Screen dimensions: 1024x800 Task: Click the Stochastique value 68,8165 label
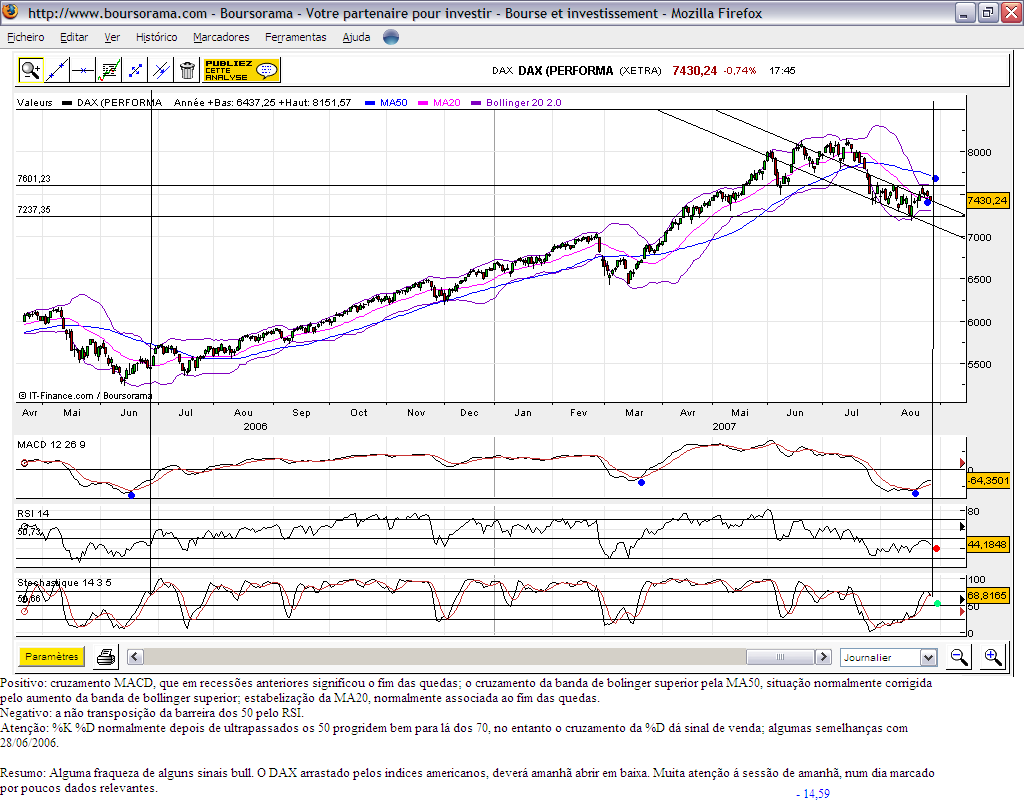(987, 596)
